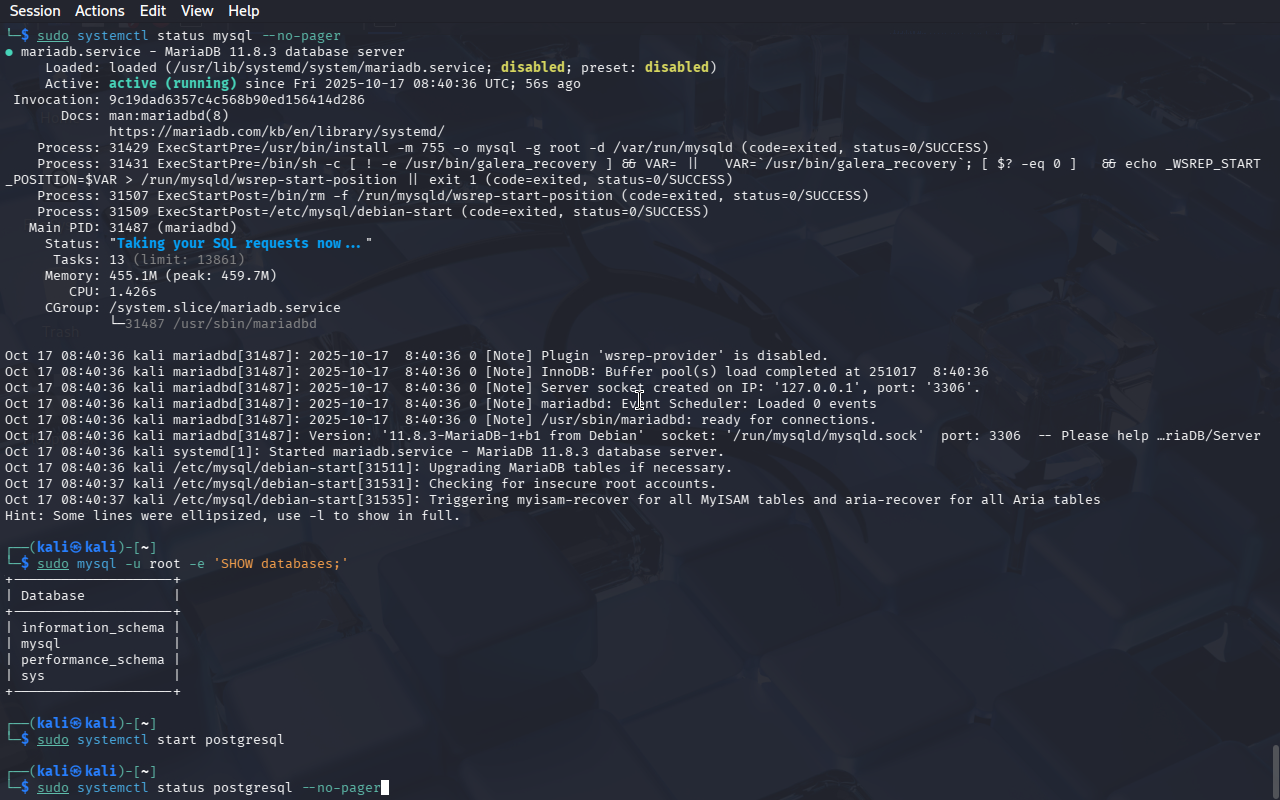The height and width of the screenshot is (800, 1280).
Task: Click the man:mariadbd(8) docs reference
Action: point(168,116)
